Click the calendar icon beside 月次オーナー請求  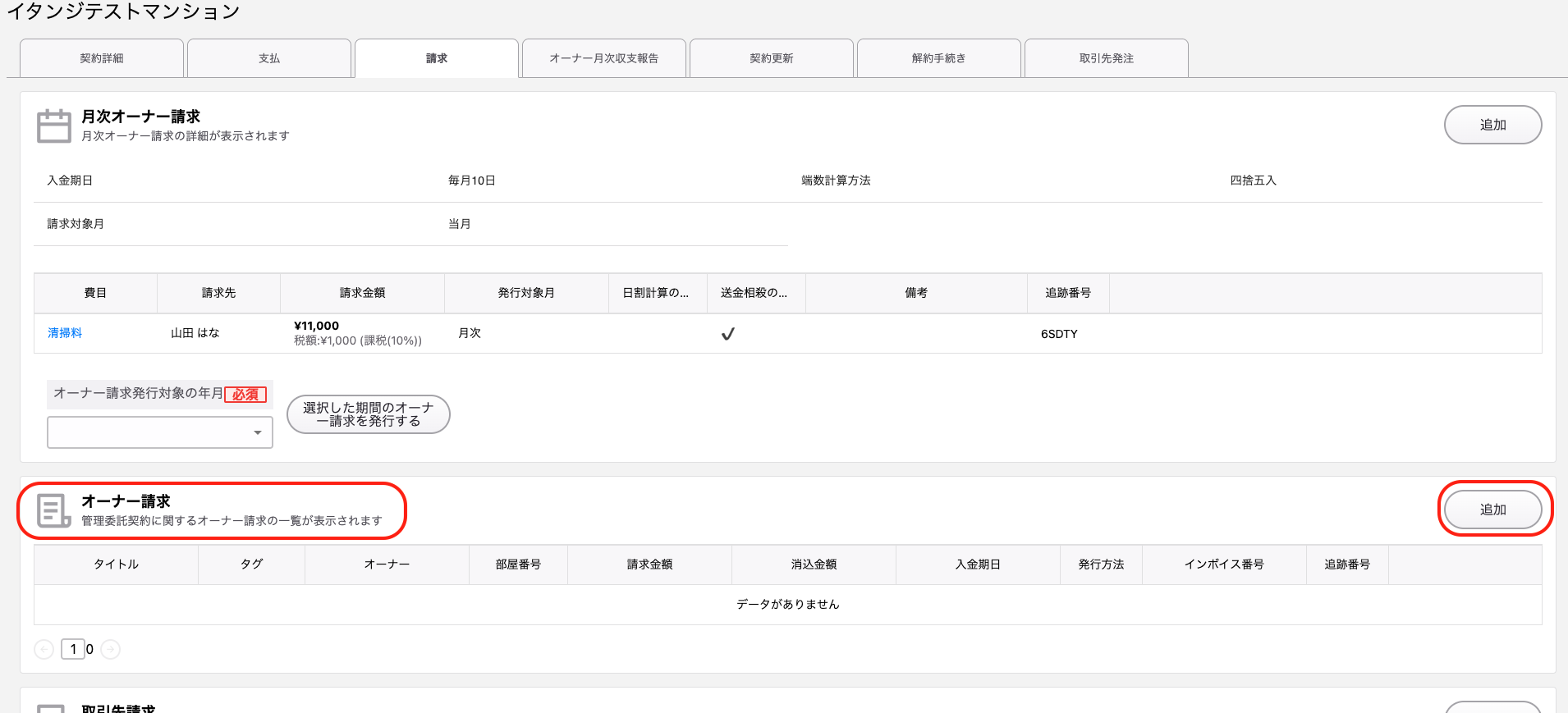(x=54, y=126)
